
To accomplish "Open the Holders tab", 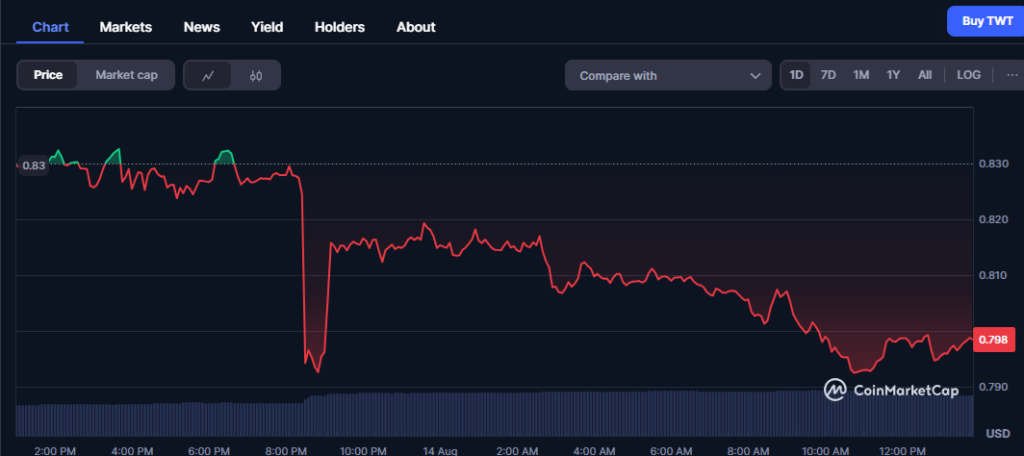I will pos(340,27).
